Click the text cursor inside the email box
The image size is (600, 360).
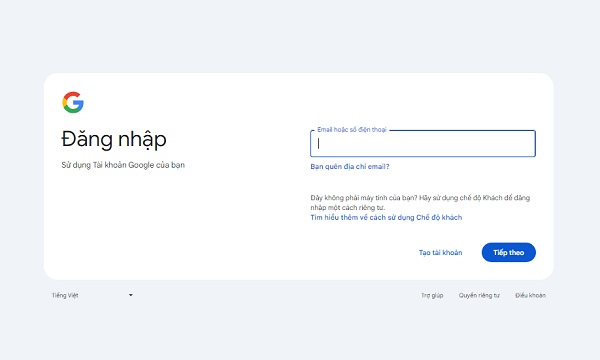318,144
